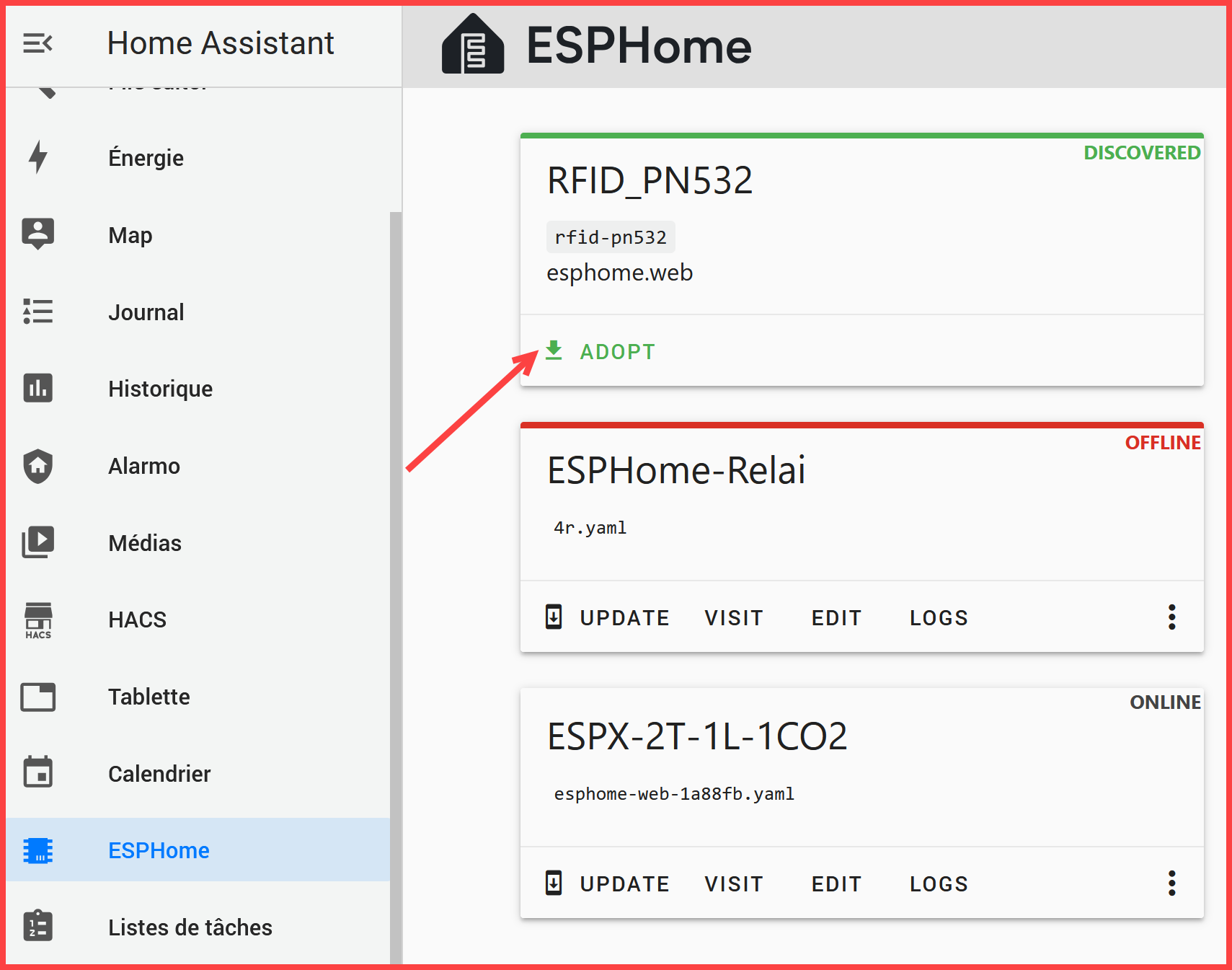Image resolution: width=1232 pixels, height=970 pixels.
Task: Click UPDATE on ESPX-2T-1L-1CO2 card
Action: tap(624, 884)
